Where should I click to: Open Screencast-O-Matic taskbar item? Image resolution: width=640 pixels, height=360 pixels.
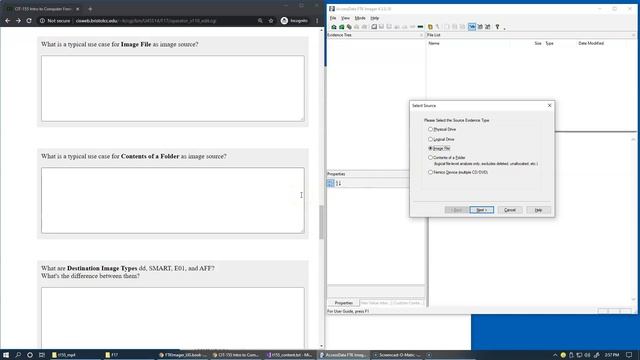coord(397,355)
